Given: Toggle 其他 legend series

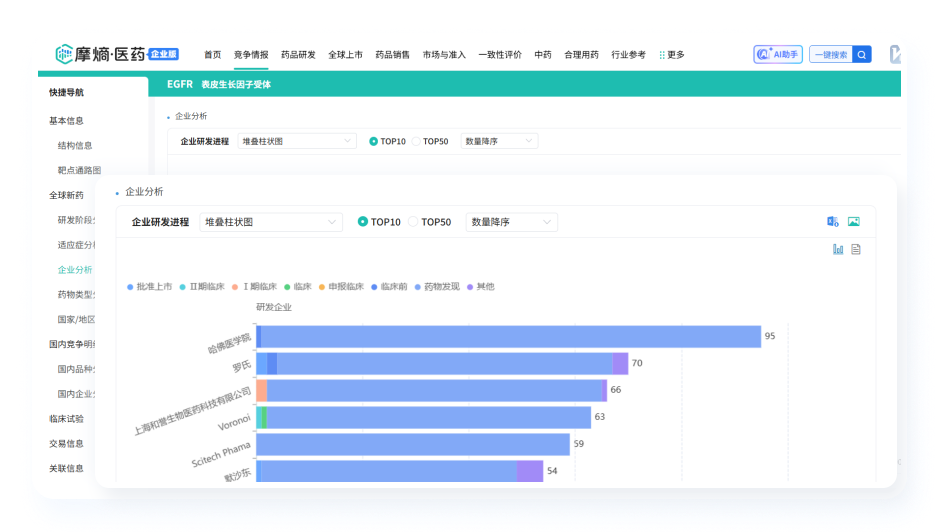Looking at the screenshot, I should point(481,287).
